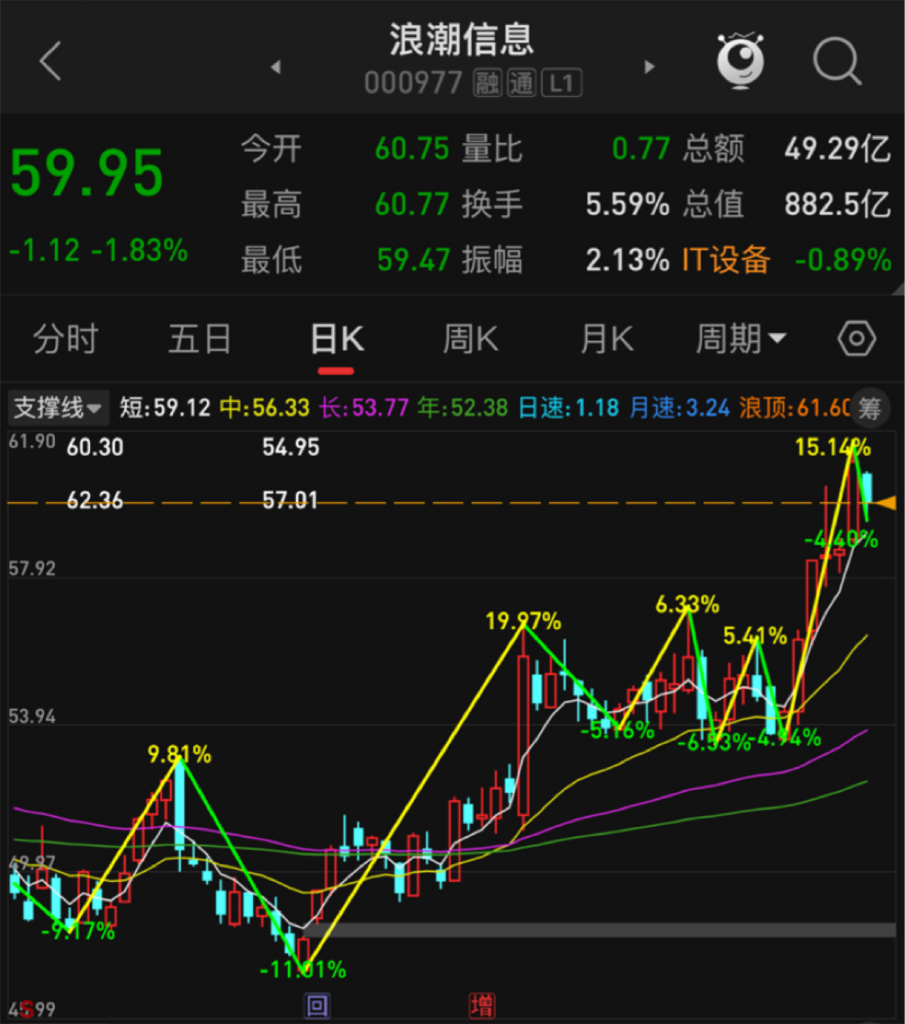Expand the 周期 period dropdown
Viewport: 905px width, 1024px height.
coord(741,339)
